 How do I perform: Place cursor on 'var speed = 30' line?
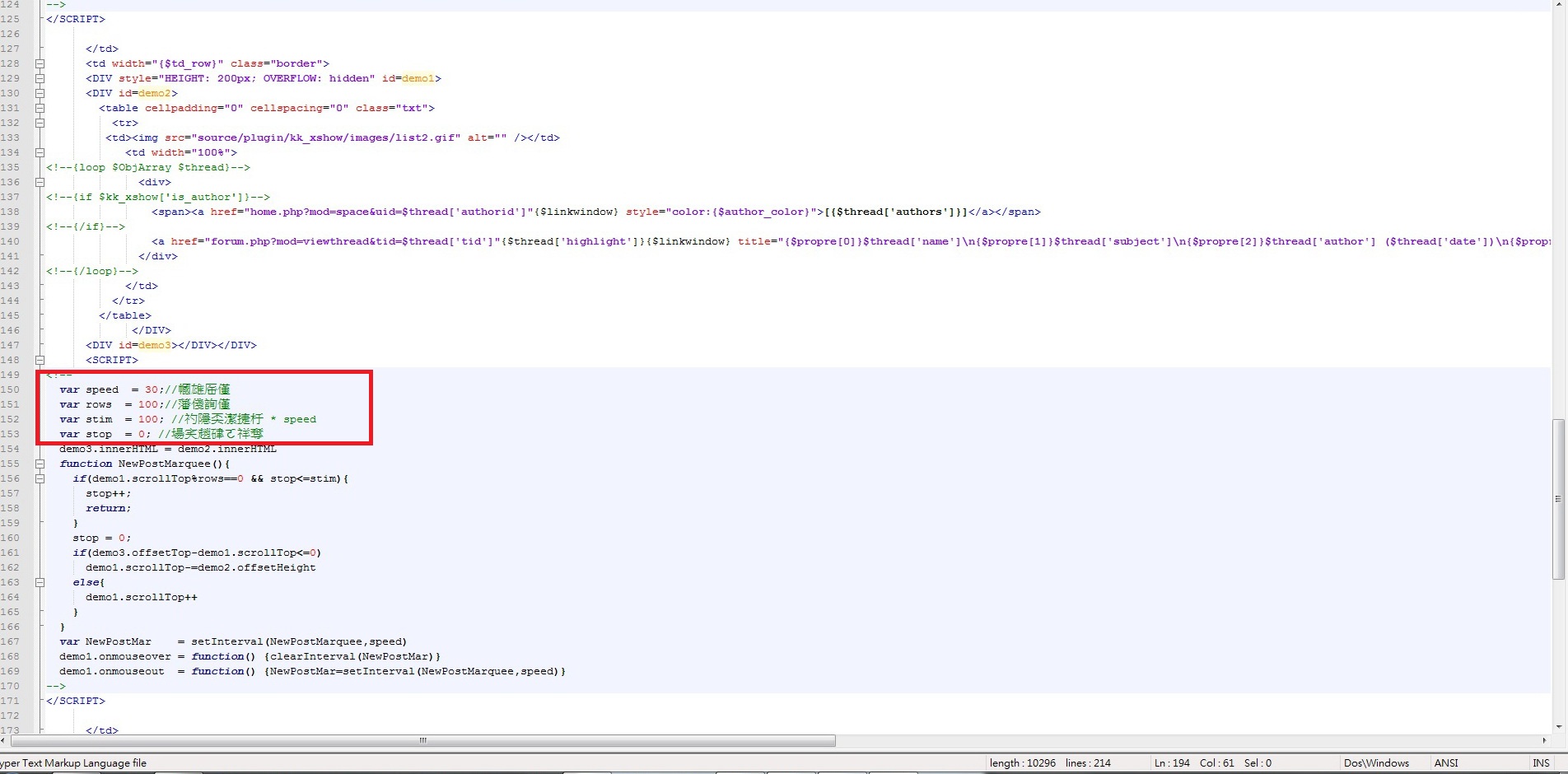[145, 389]
